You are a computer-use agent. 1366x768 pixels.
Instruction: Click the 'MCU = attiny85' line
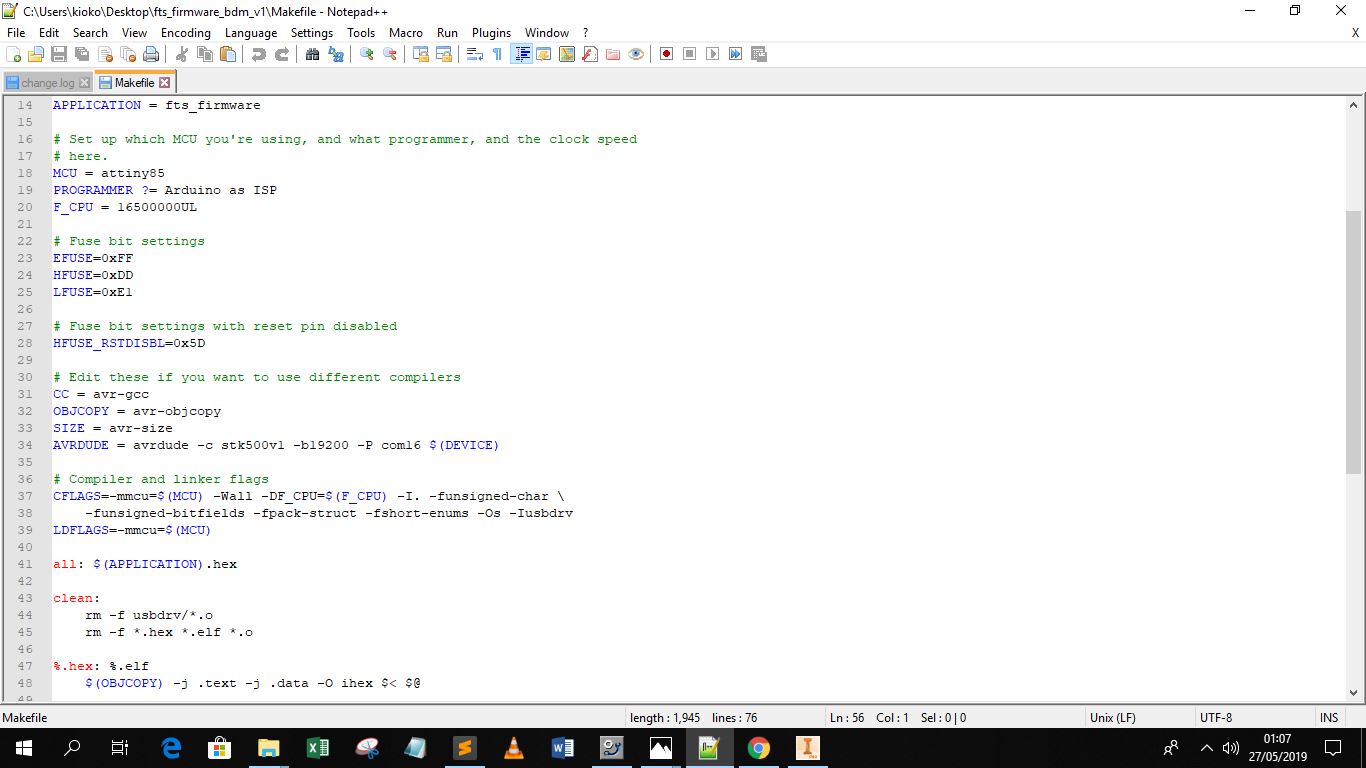pyautogui.click(x=109, y=173)
